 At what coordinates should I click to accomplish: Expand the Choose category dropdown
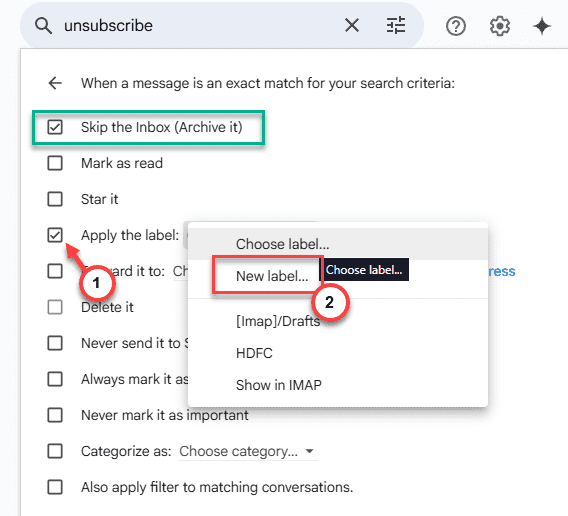248,452
